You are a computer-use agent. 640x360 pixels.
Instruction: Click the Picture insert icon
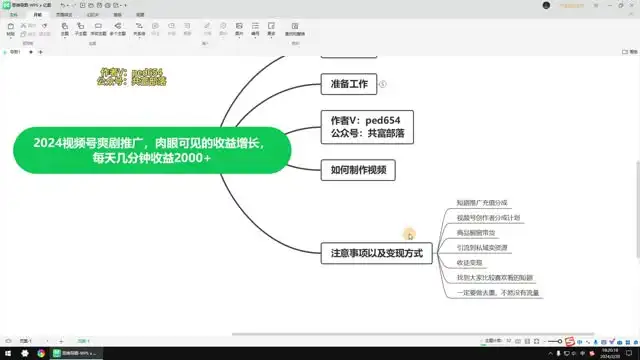[239, 26]
